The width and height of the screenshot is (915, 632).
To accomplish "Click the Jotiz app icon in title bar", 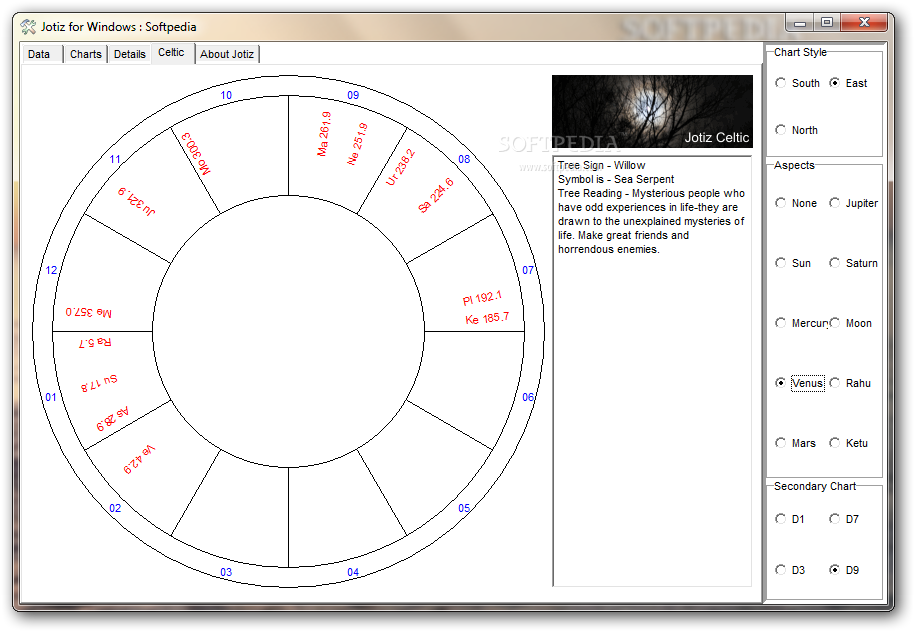I will point(28,26).
